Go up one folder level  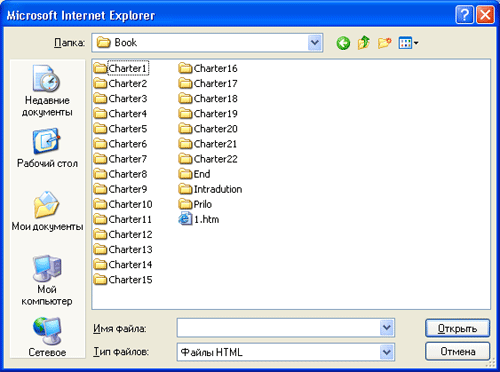click(x=364, y=43)
